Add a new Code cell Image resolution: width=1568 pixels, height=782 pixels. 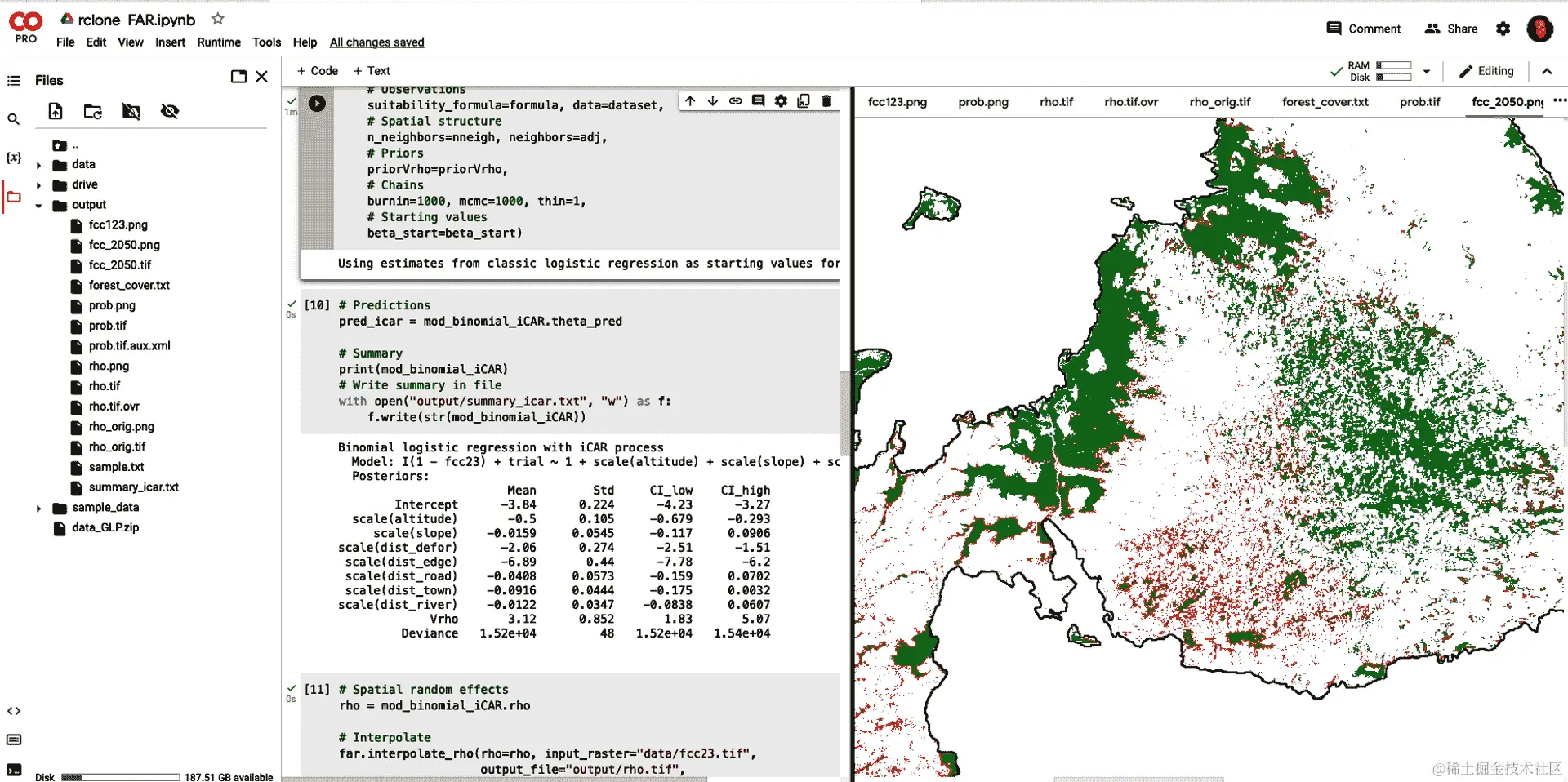tap(318, 71)
